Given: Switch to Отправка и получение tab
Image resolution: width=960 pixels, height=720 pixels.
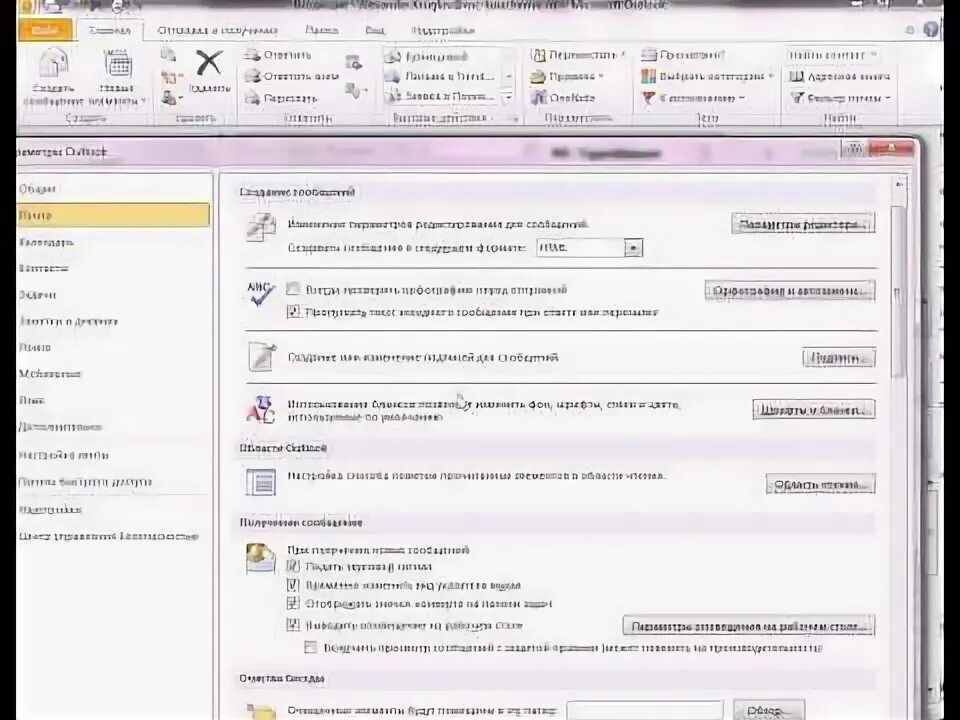Looking at the screenshot, I should pyautogui.click(x=217, y=30).
